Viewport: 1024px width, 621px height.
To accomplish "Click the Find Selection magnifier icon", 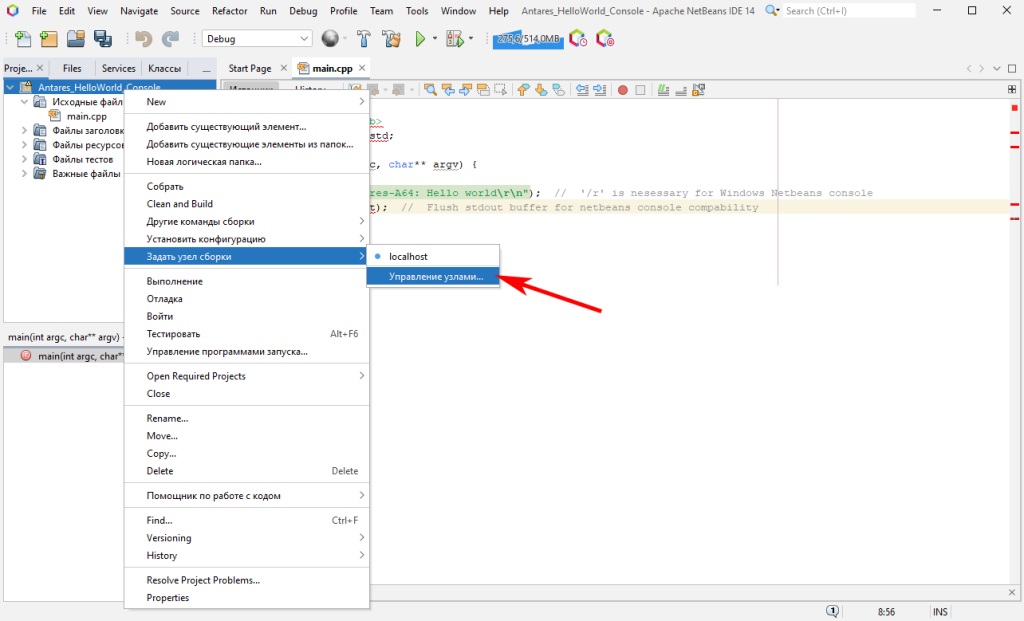I will coord(430,90).
